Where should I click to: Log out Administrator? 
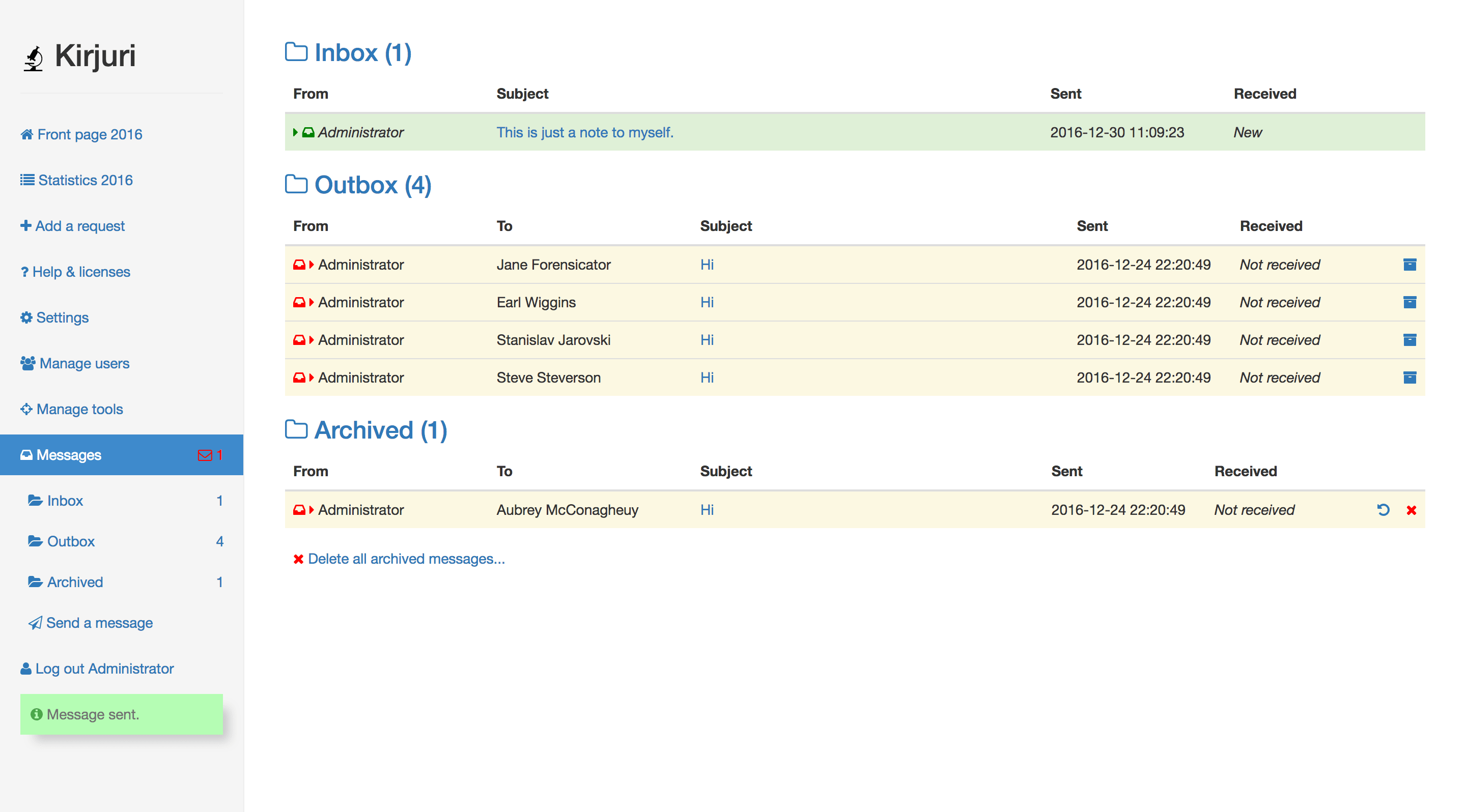(x=104, y=669)
